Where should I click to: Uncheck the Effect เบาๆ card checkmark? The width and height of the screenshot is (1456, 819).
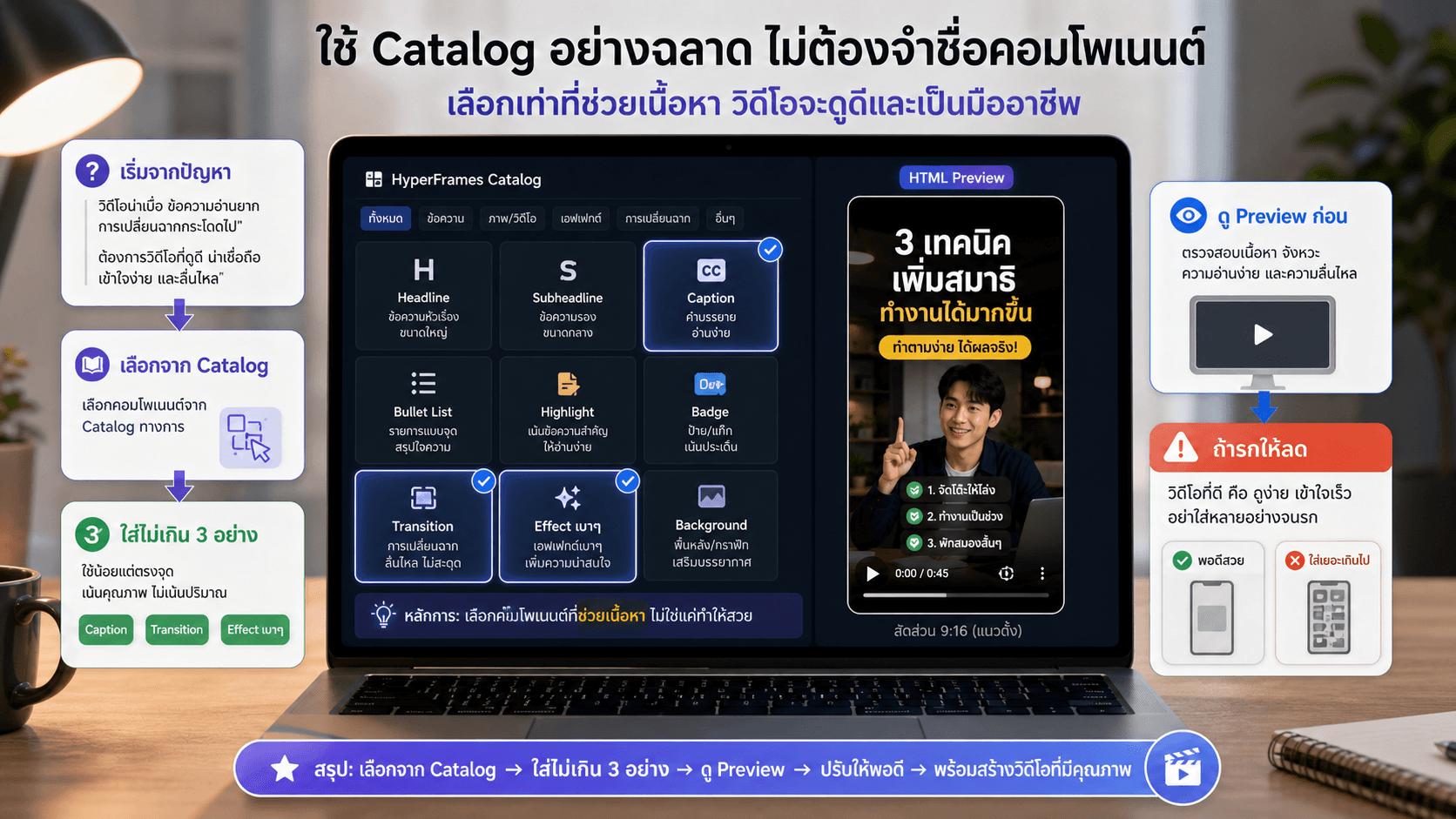pos(627,480)
